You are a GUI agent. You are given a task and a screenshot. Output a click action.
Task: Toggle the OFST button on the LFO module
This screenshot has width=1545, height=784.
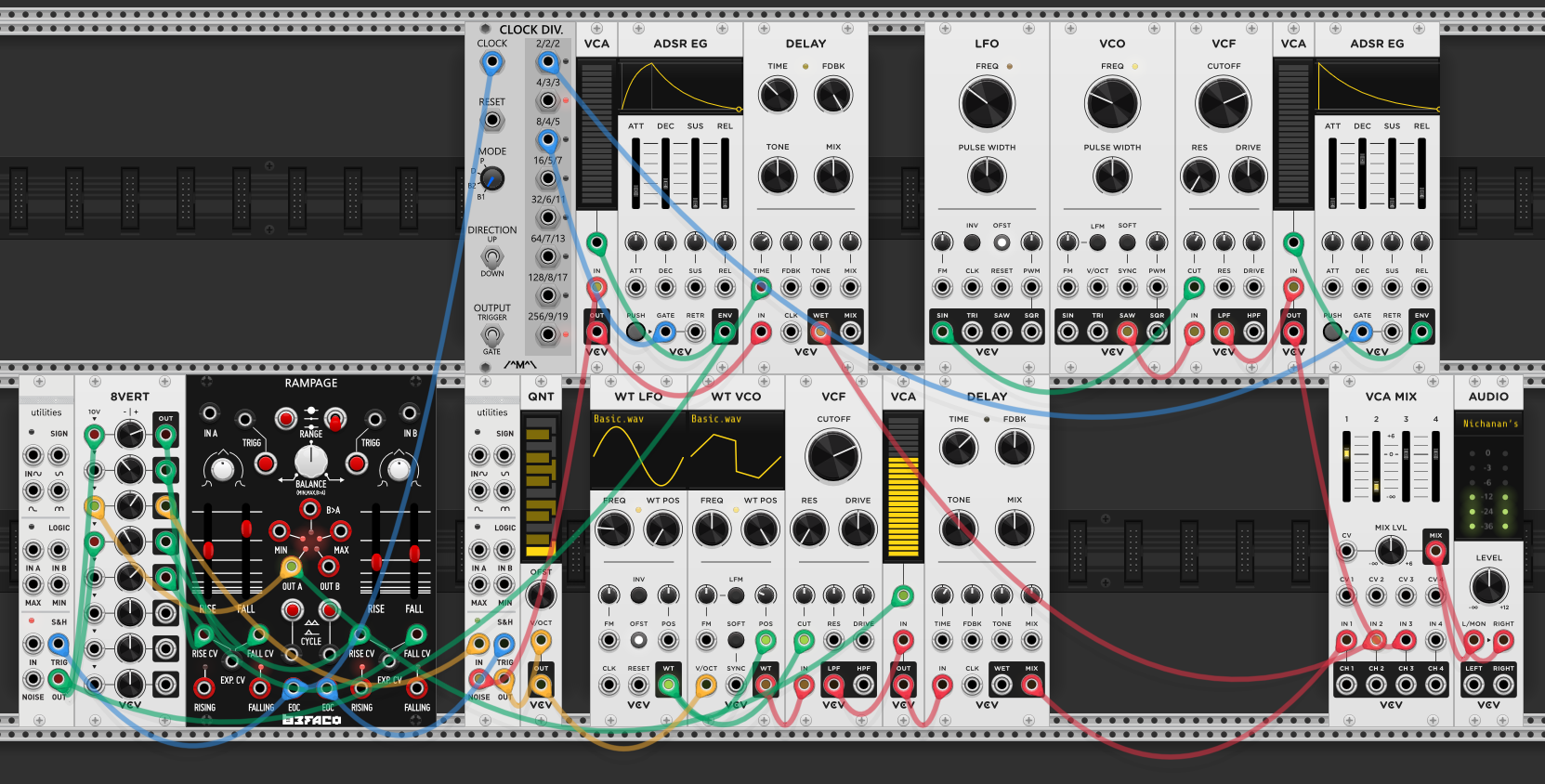(1002, 242)
